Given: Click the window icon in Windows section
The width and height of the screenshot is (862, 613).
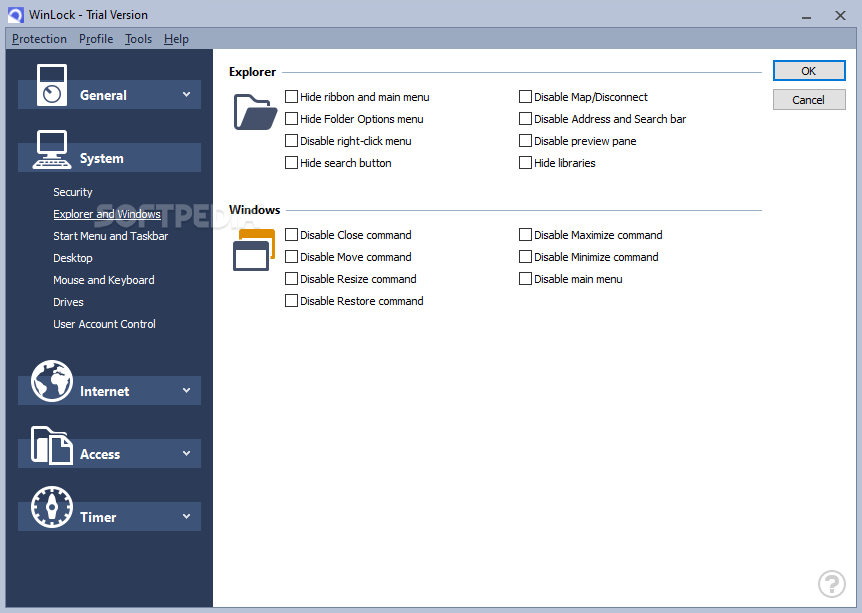Looking at the screenshot, I should 254,249.
